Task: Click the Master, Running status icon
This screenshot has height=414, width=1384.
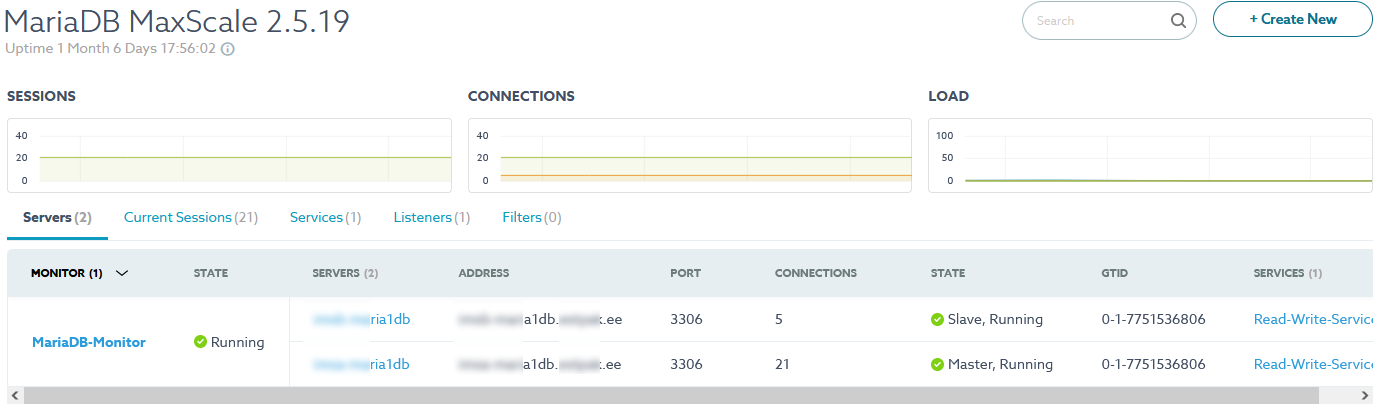Action: [937, 365]
